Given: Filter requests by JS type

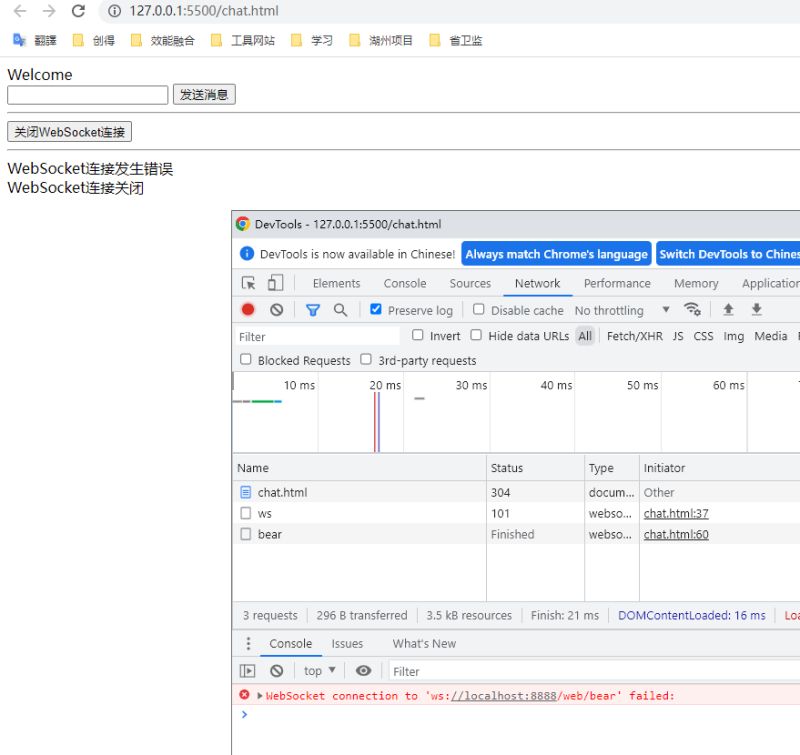Looking at the screenshot, I should tap(678, 336).
